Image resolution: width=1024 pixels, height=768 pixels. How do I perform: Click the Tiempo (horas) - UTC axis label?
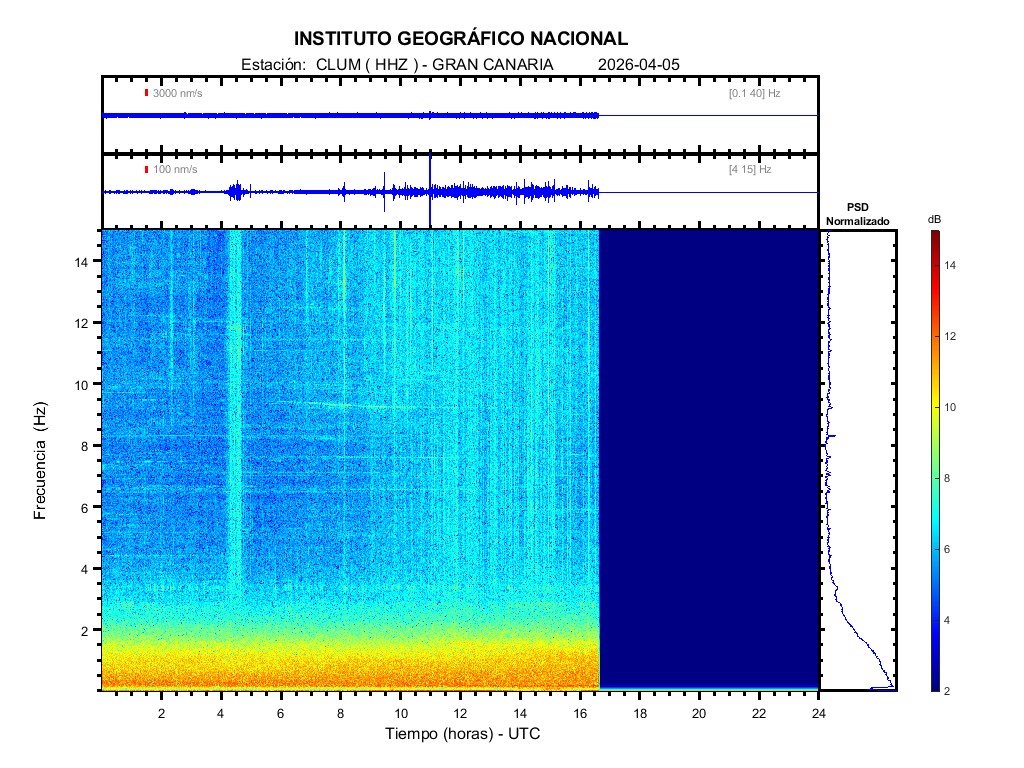tap(463, 734)
